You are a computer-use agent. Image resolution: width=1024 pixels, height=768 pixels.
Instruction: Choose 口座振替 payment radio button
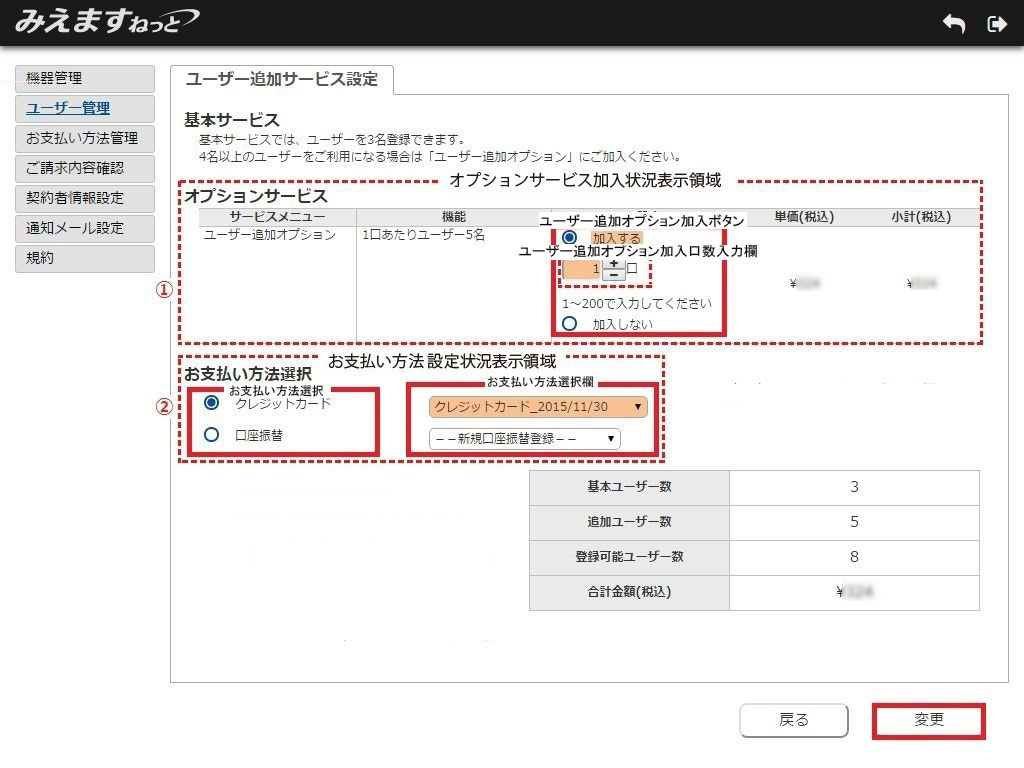211,435
